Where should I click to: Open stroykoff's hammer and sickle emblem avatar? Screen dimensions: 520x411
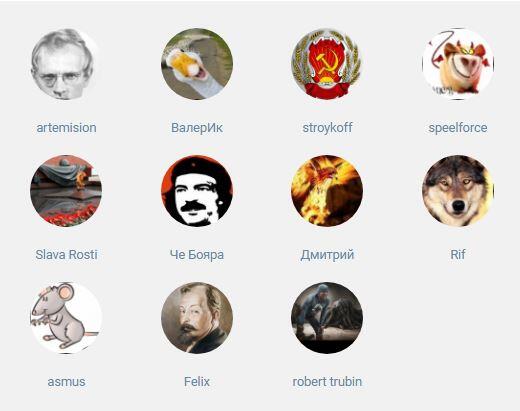click(x=327, y=64)
